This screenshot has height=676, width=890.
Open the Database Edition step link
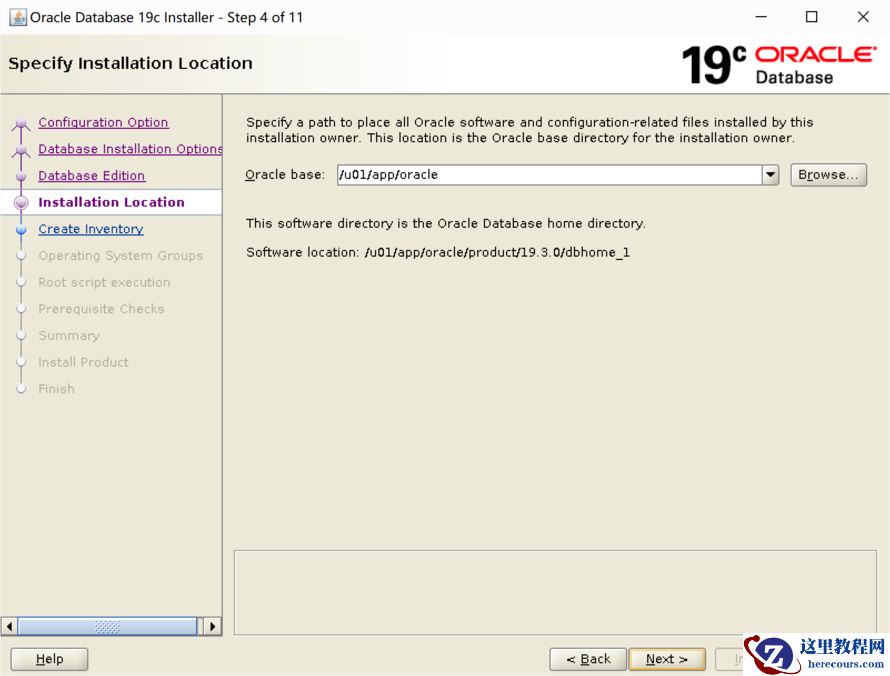[91, 175]
